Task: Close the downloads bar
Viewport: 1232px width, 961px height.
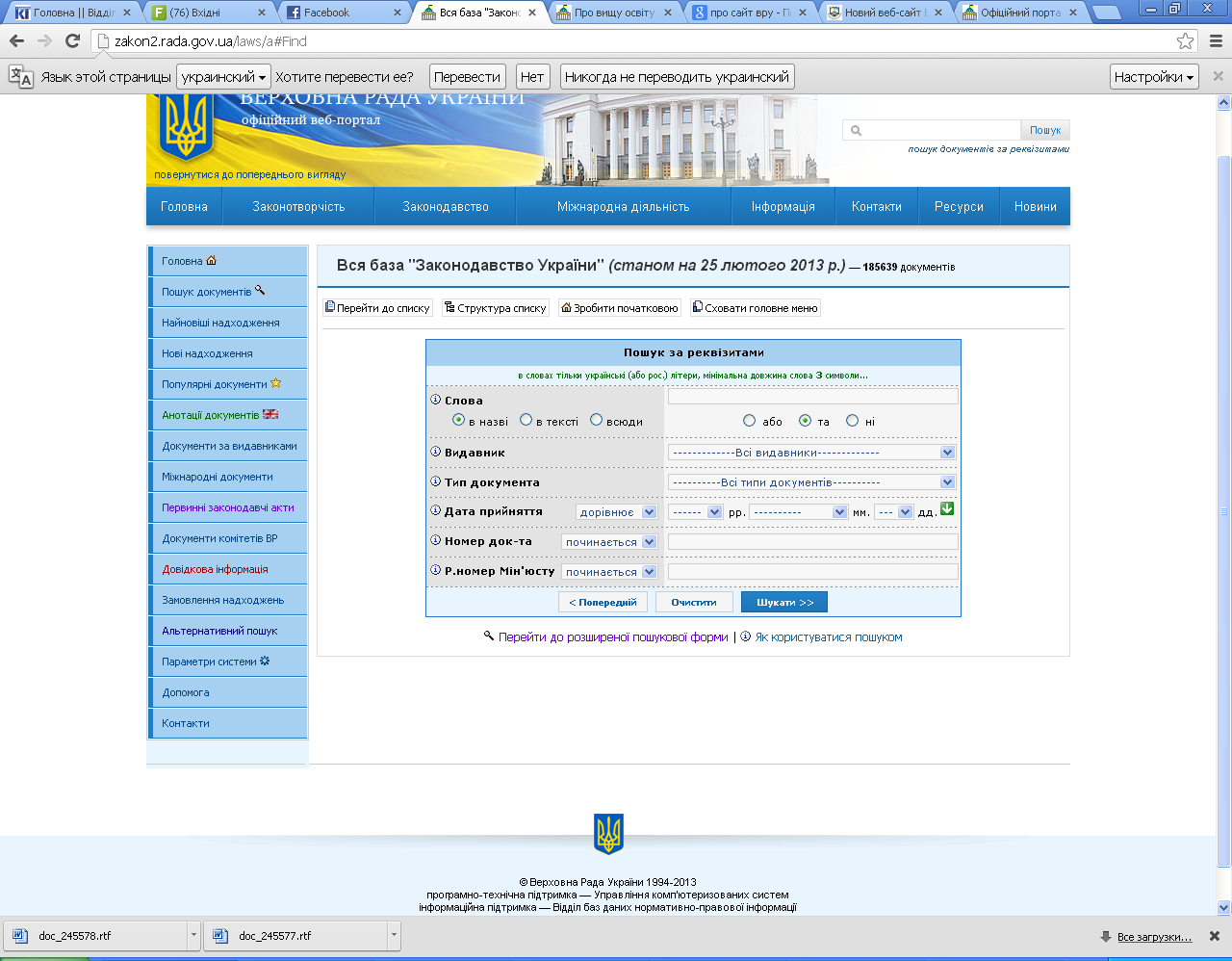Action: [1215, 936]
